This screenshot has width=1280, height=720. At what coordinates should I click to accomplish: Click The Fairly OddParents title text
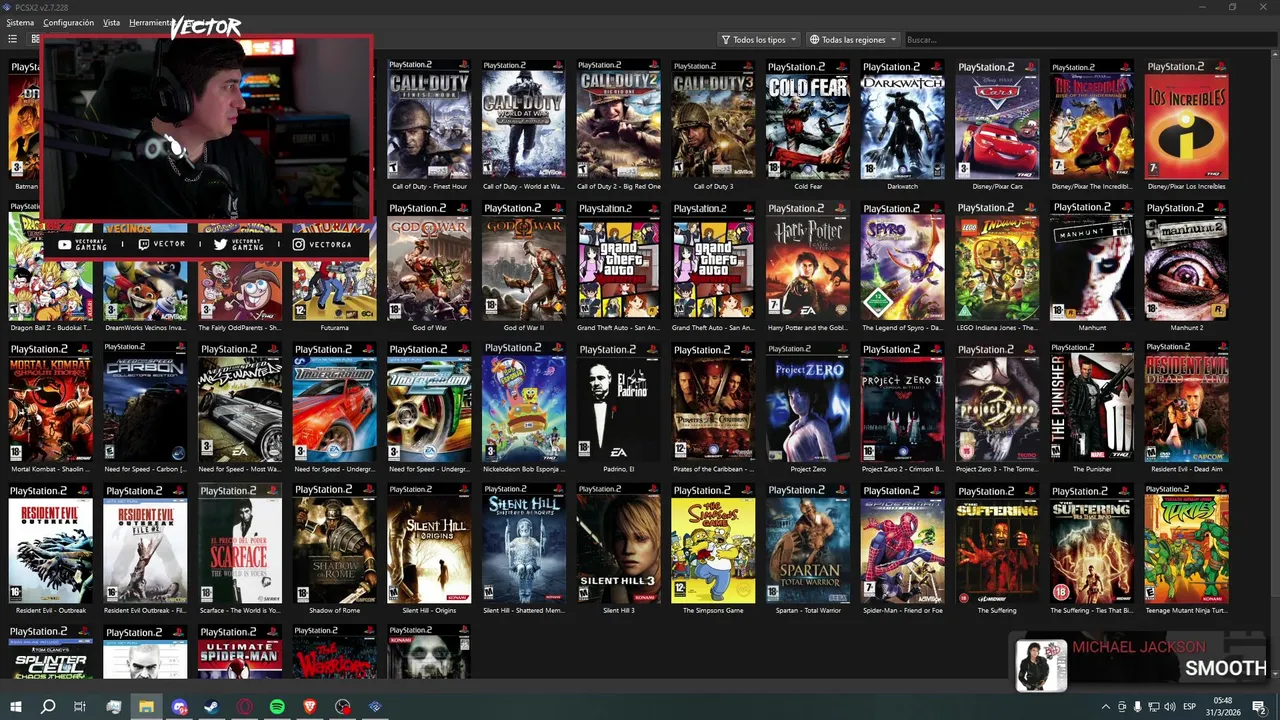(x=240, y=328)
